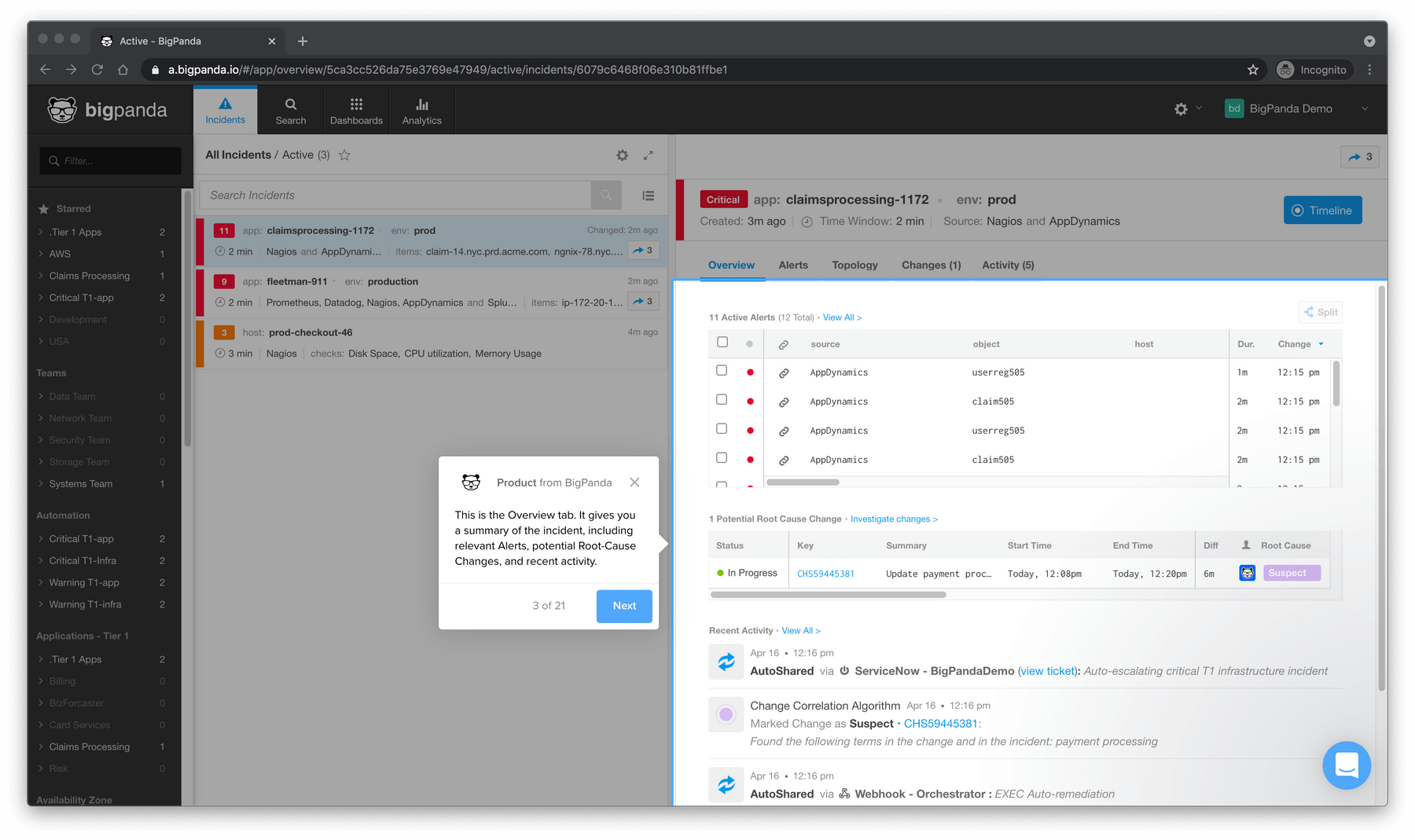Click the bigpanda logo
Image resolution: width=1415 pixels, height=840 pixels.
(x=107, y=110)
